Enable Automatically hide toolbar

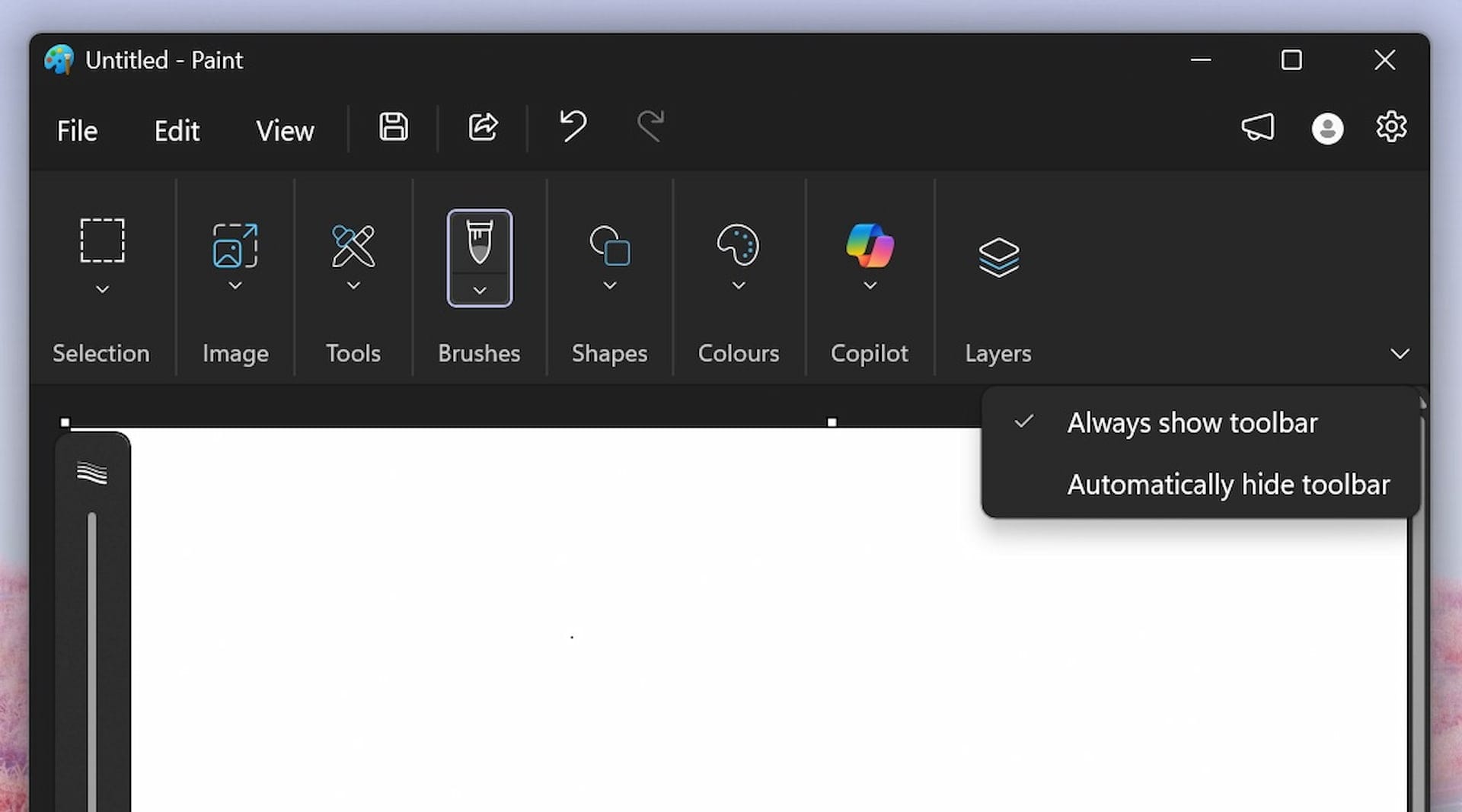coord(1227,484)
